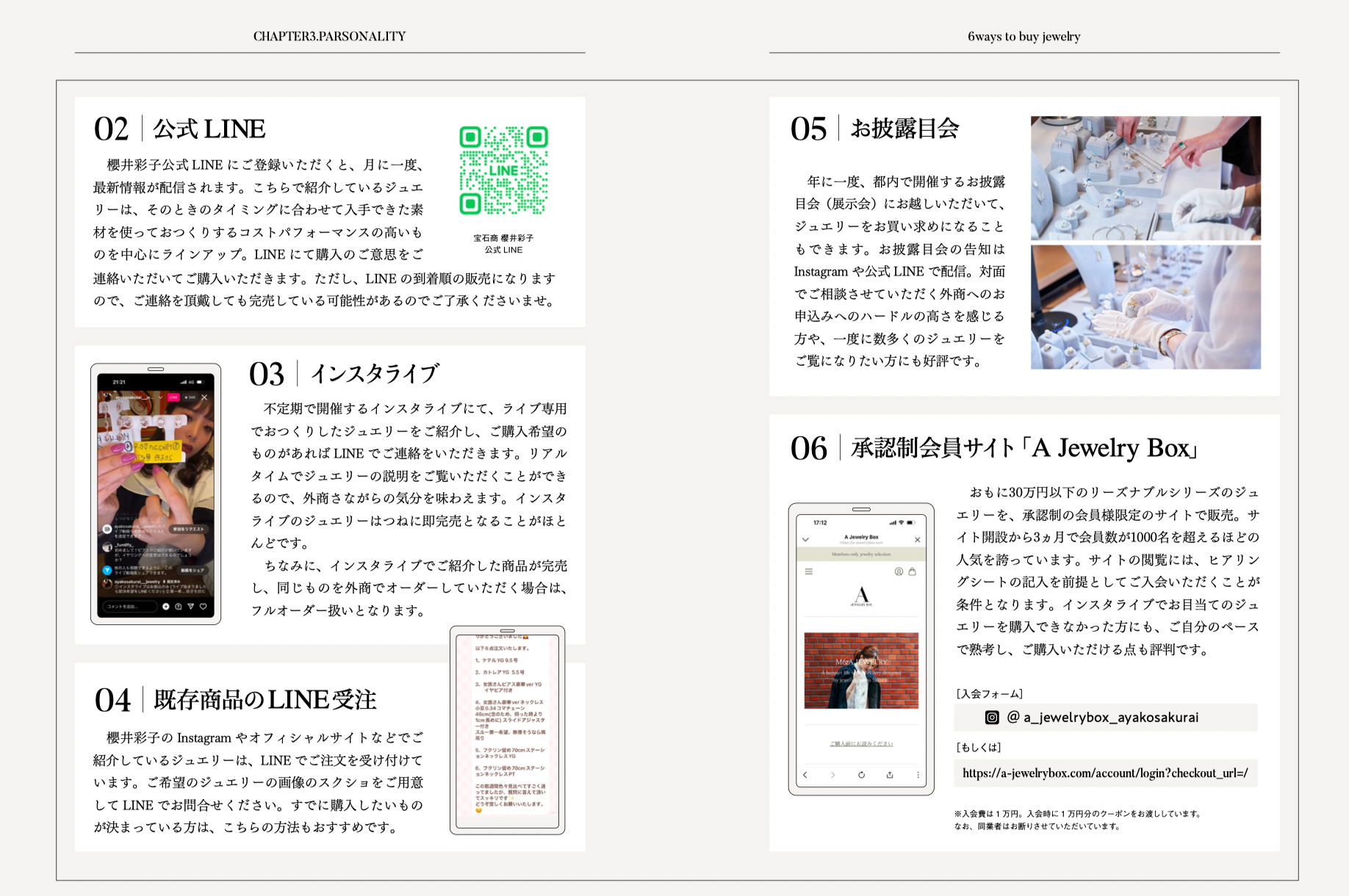Tap the コメントを追加 comment field
Viewport: 1349px width, 896px height.
point(131,607)
